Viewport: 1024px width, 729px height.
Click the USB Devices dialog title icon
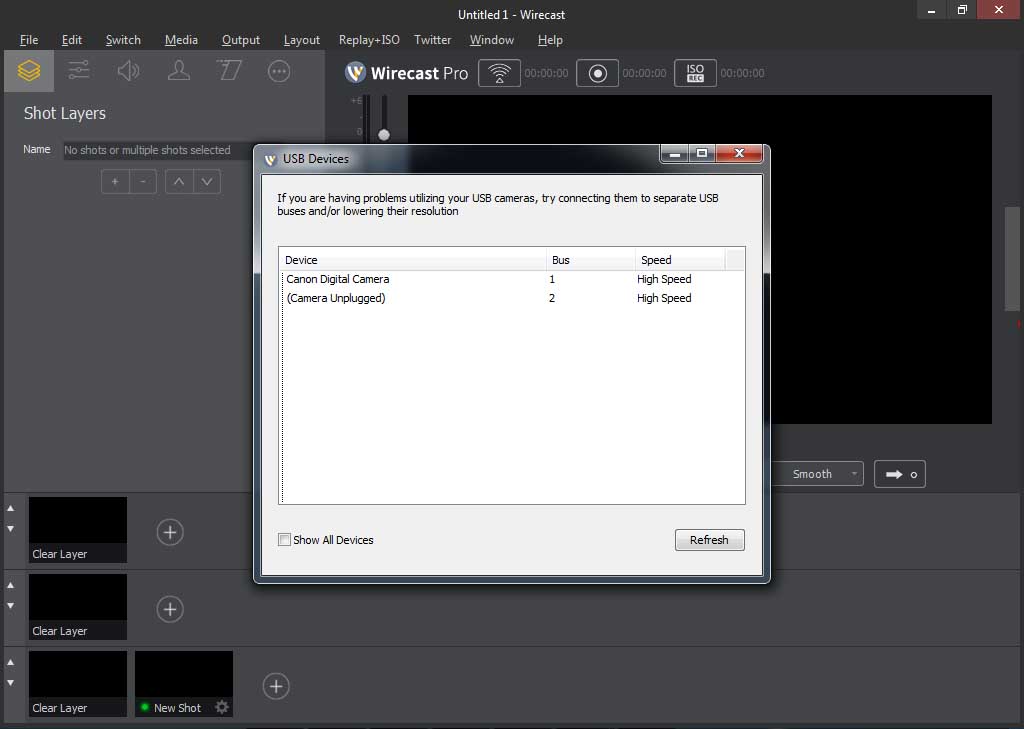(270, 159)
